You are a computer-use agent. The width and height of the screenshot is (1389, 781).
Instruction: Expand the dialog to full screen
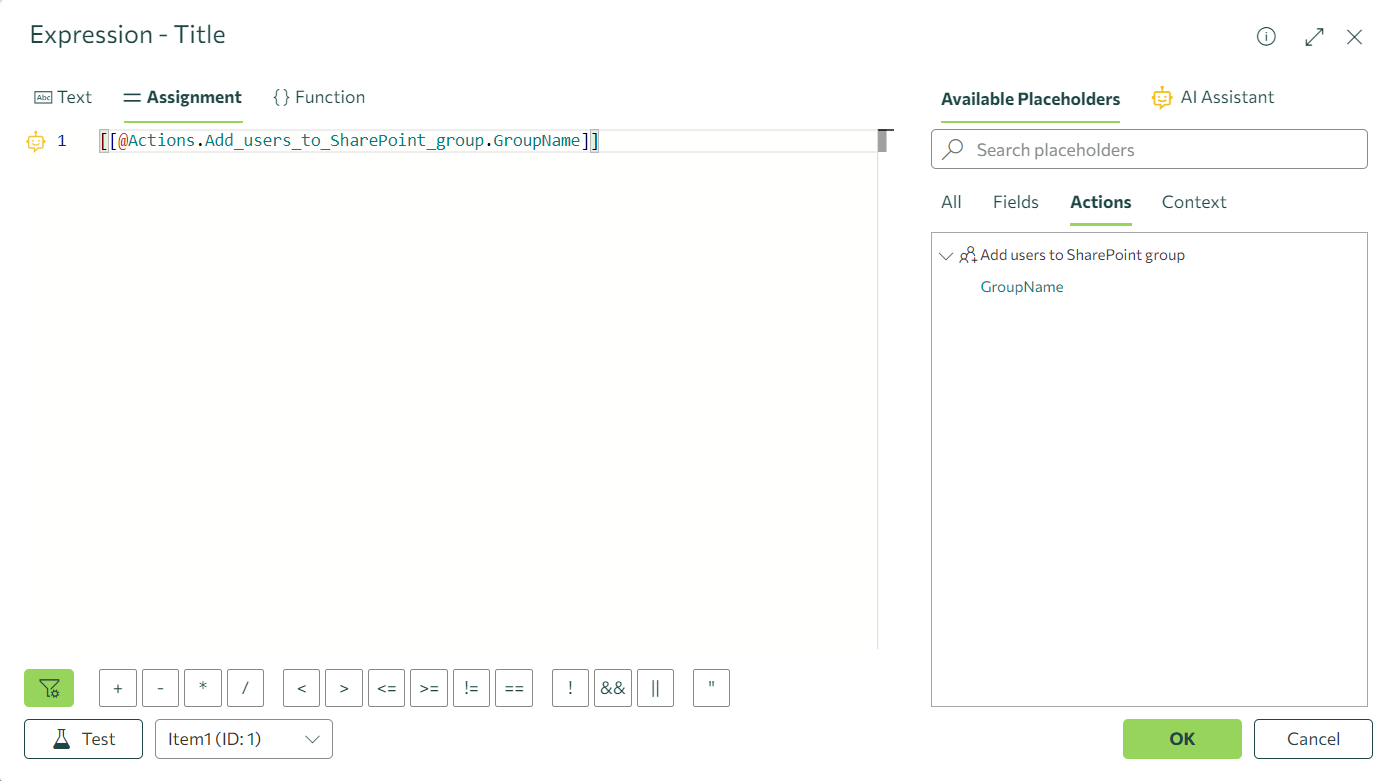click(x=1314, y=37)
